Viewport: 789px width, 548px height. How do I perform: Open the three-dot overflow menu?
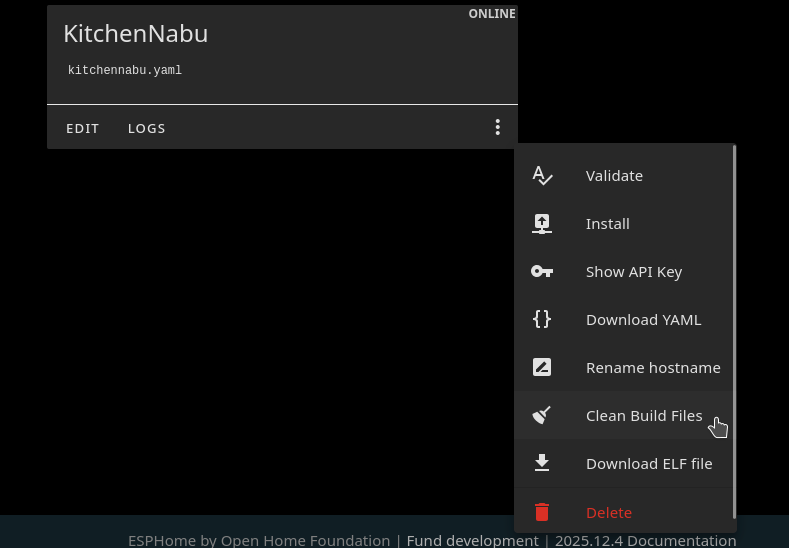[x=497, y=127]
